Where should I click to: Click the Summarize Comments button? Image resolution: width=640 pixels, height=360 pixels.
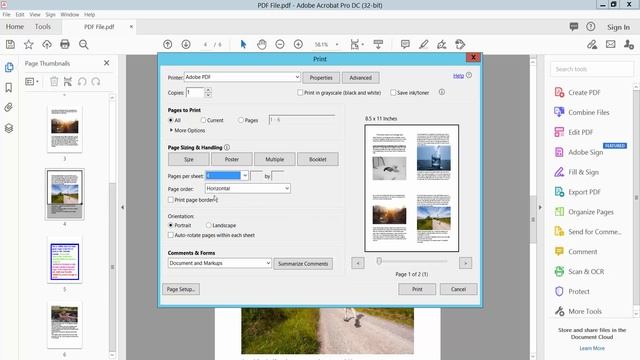(303, 264)
